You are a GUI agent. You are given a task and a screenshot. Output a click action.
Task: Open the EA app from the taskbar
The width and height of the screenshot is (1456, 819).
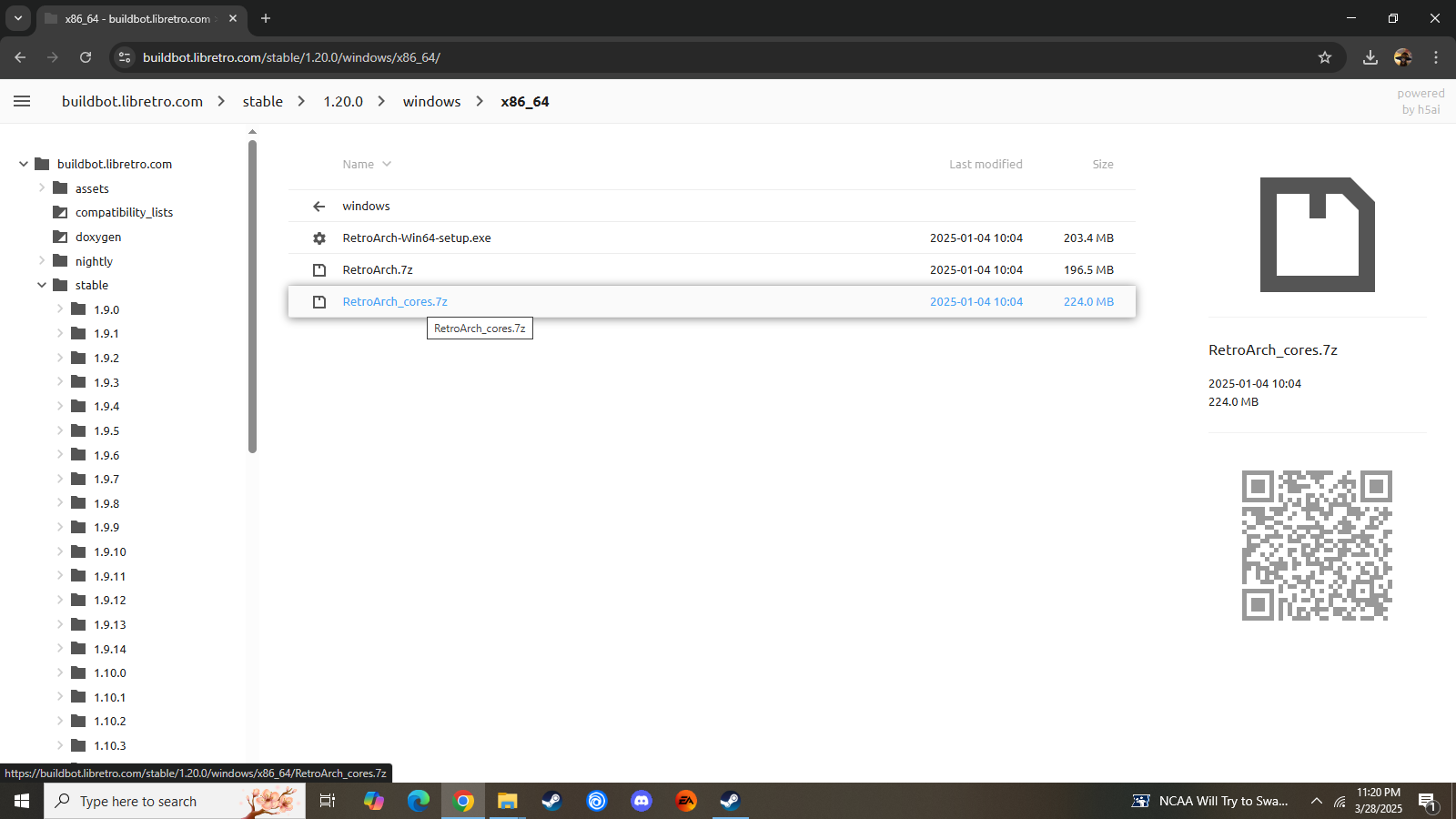click(x=686, y=801)
